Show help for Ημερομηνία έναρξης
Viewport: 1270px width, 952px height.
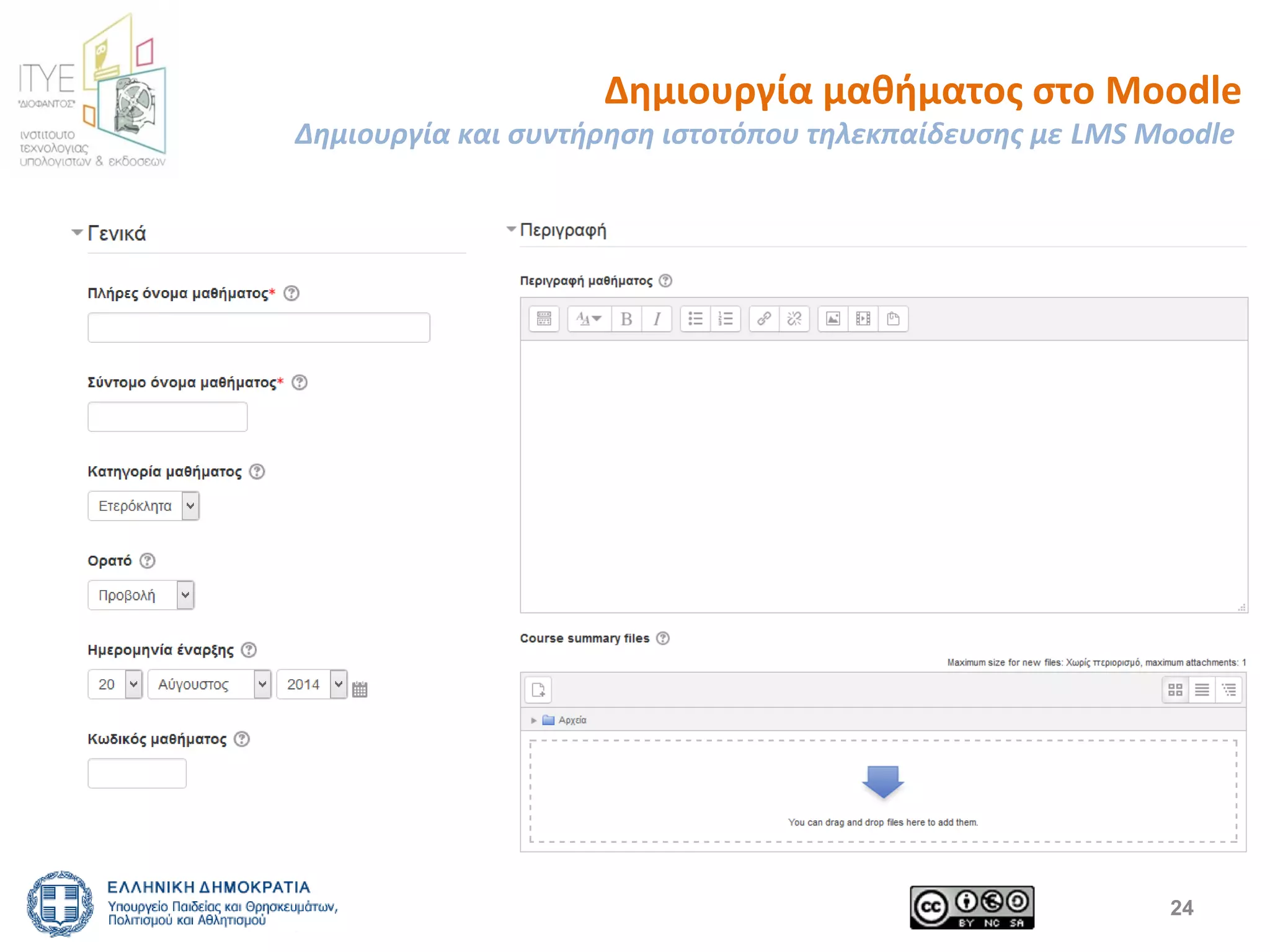(x=249, y=650)
